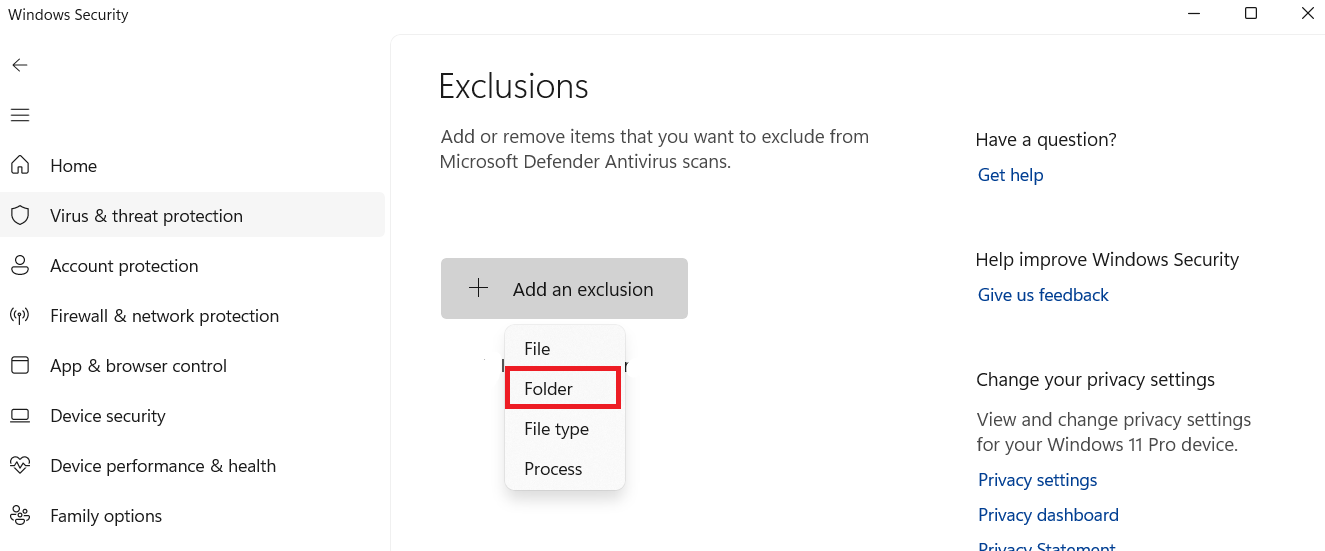Click the Family options people icon

click(19, 515)
